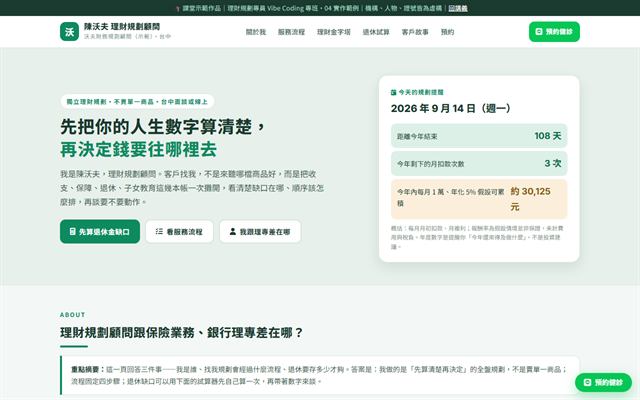
Task: Click the list icon on 看服務流程
Action: [159, 231]
